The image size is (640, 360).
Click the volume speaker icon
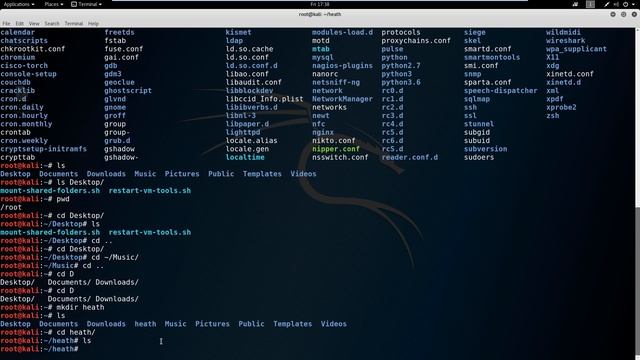[616, 4]
